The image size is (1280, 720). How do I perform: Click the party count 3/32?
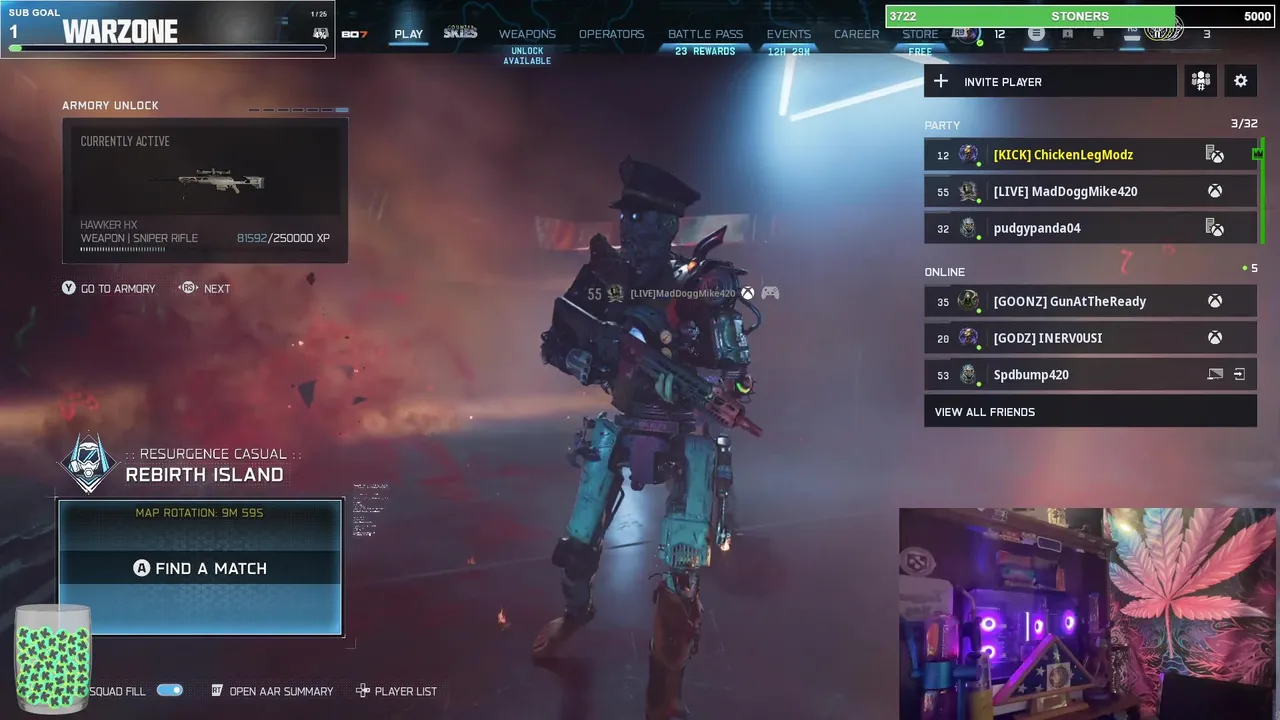1244,123
